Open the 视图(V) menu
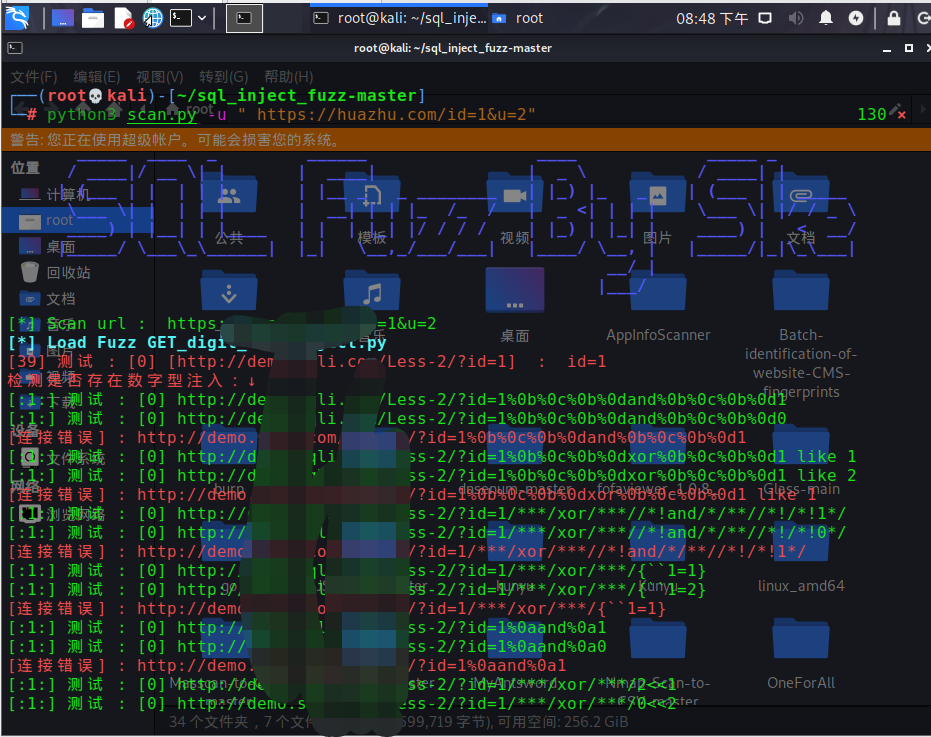 pos(160,77)
